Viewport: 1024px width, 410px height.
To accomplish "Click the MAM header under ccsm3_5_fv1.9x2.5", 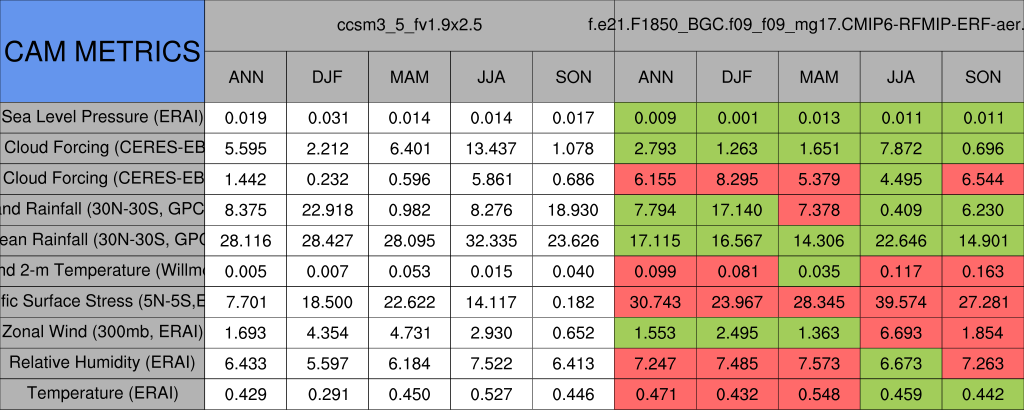I will coord(410,77).
